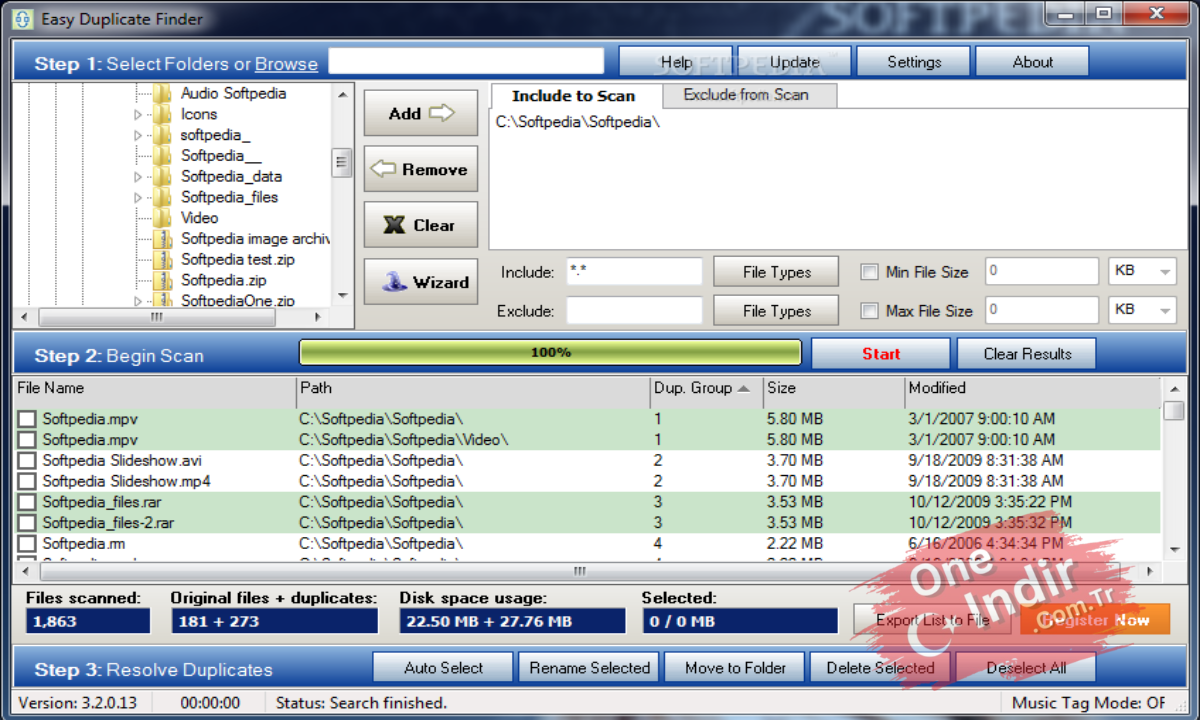
Task: Click the arrow icon on Add button
Action: (x=442, y=113)
